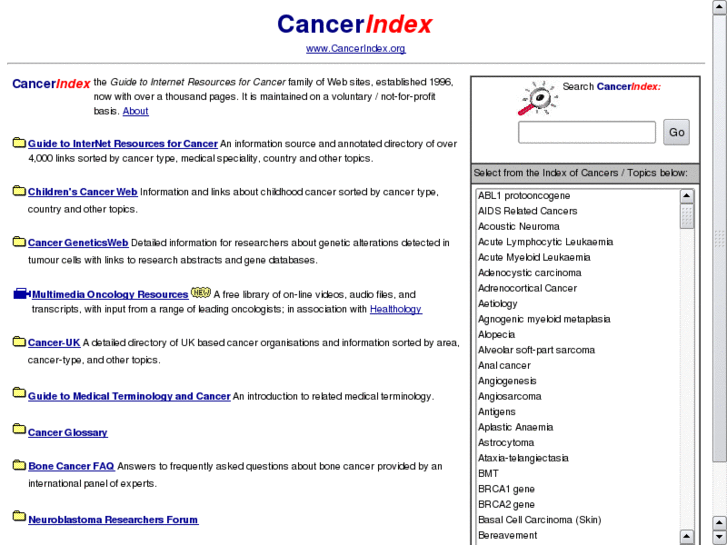Select Angiosarcoma in the topic list

click(x=577, y=396)
